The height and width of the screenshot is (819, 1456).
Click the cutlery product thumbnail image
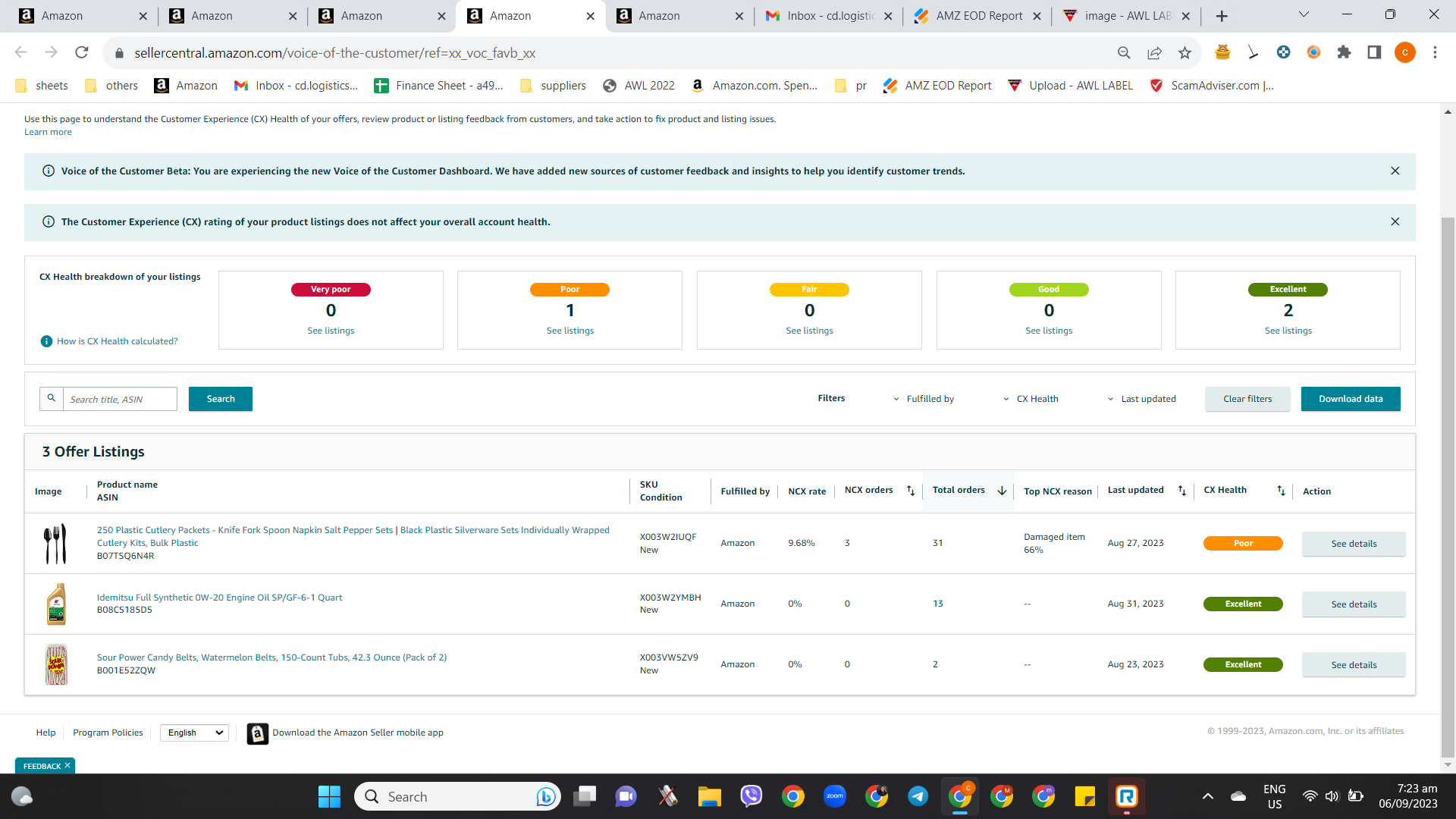55,543
